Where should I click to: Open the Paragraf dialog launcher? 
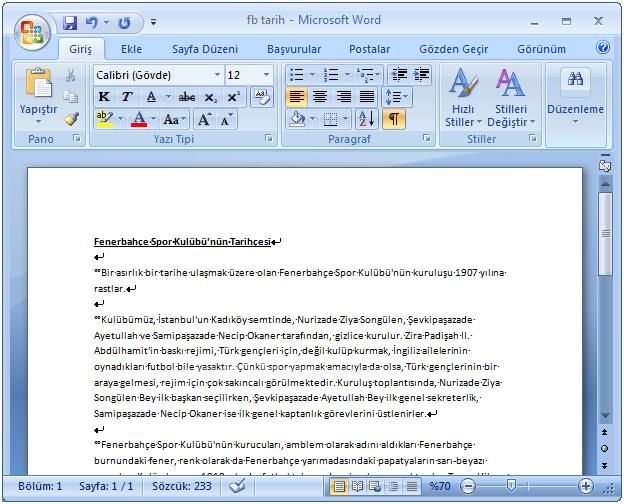427,138
